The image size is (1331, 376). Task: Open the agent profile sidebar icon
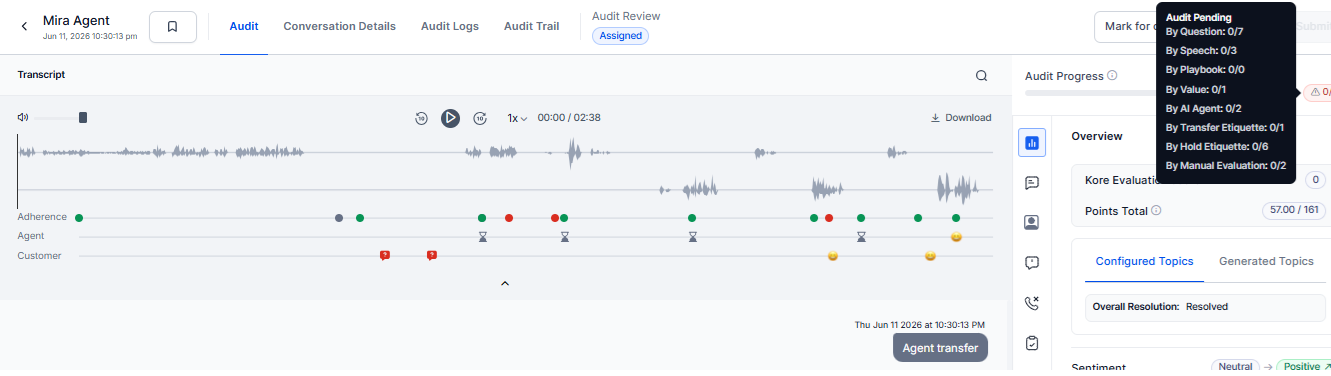coord(1032,223)
